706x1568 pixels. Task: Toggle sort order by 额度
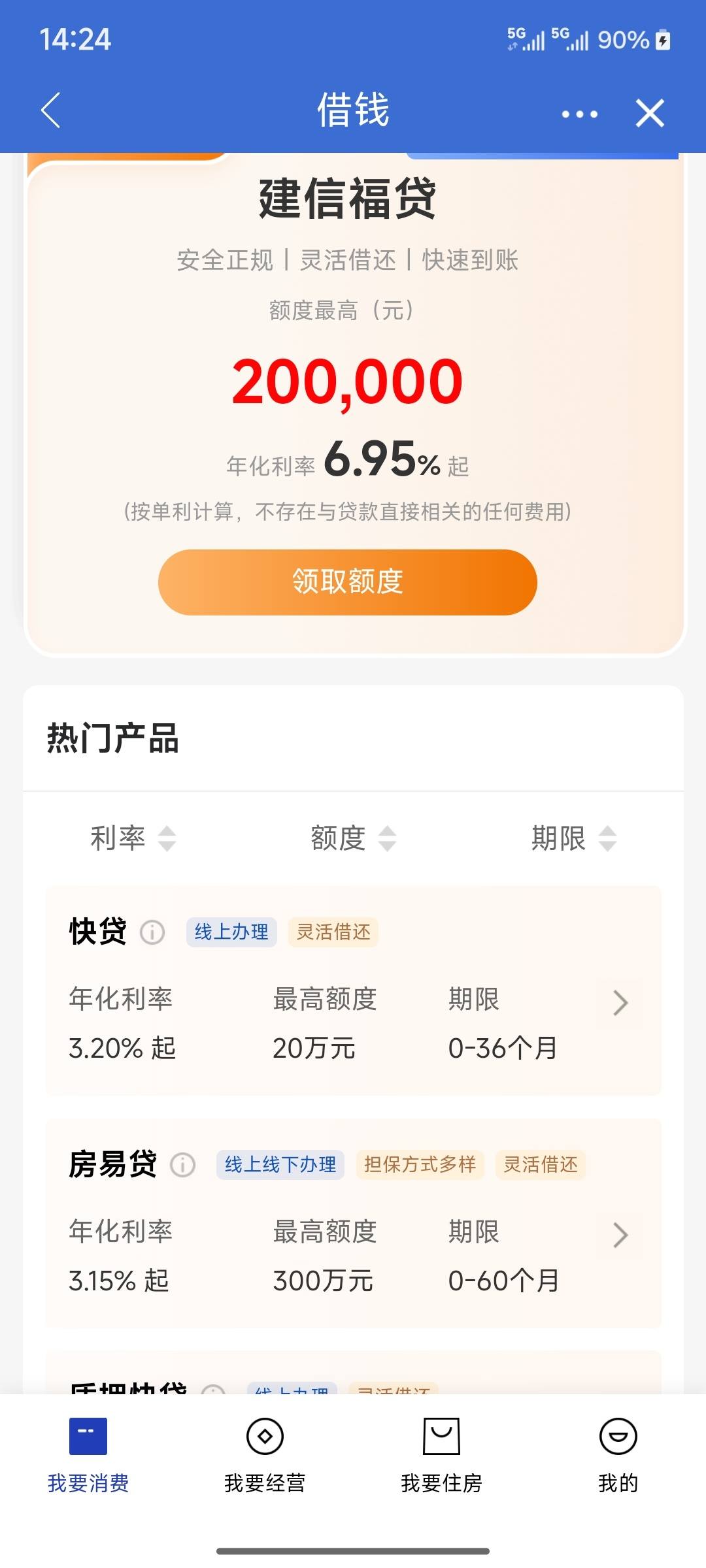pos(354,838)
